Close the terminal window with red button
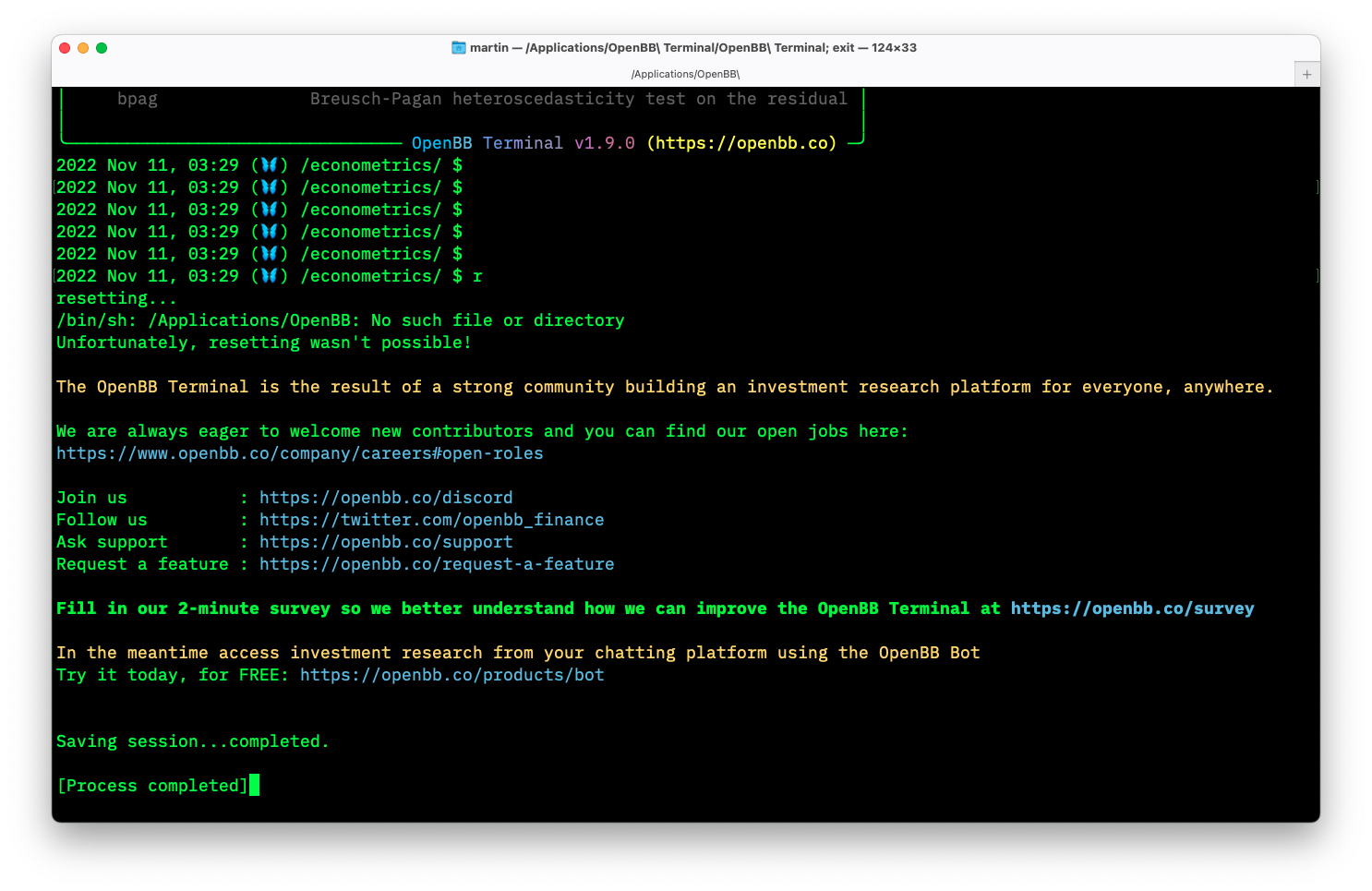This screenshot has width=1372, height=891. click(x=65, y=48)
